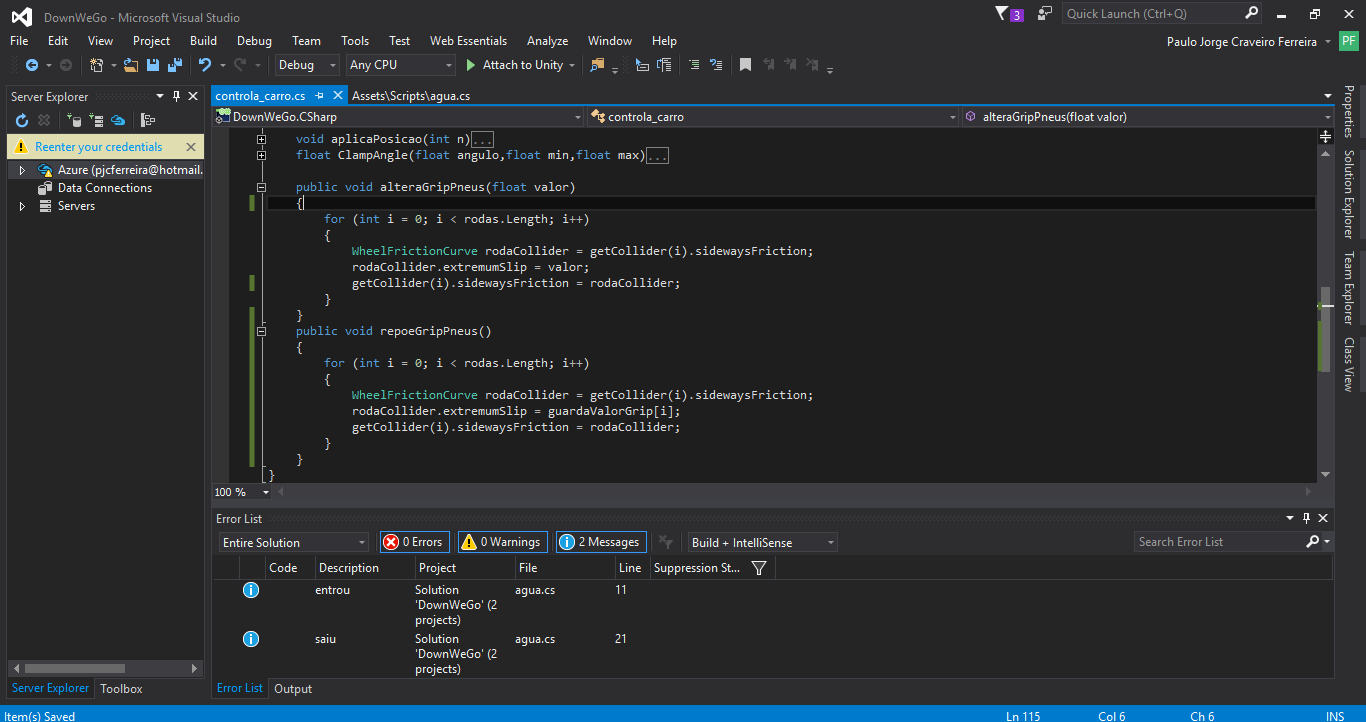The width and height of the screenshot is (1366, 722).
Task: Toggle the 0 Errors filter button
Action: click(x=414, y=541)
